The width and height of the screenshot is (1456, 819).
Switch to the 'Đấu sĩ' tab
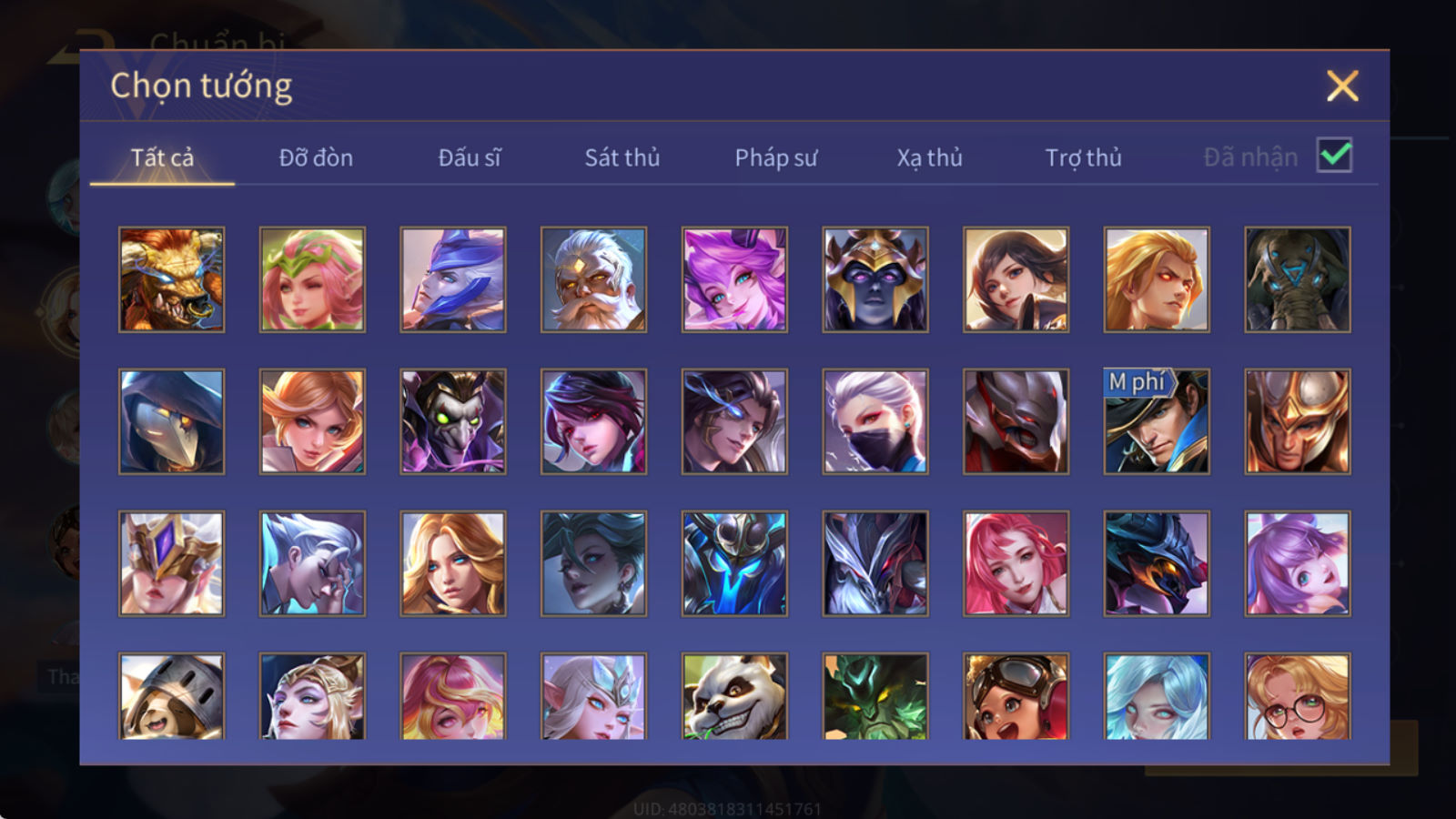tap(469, 157)
